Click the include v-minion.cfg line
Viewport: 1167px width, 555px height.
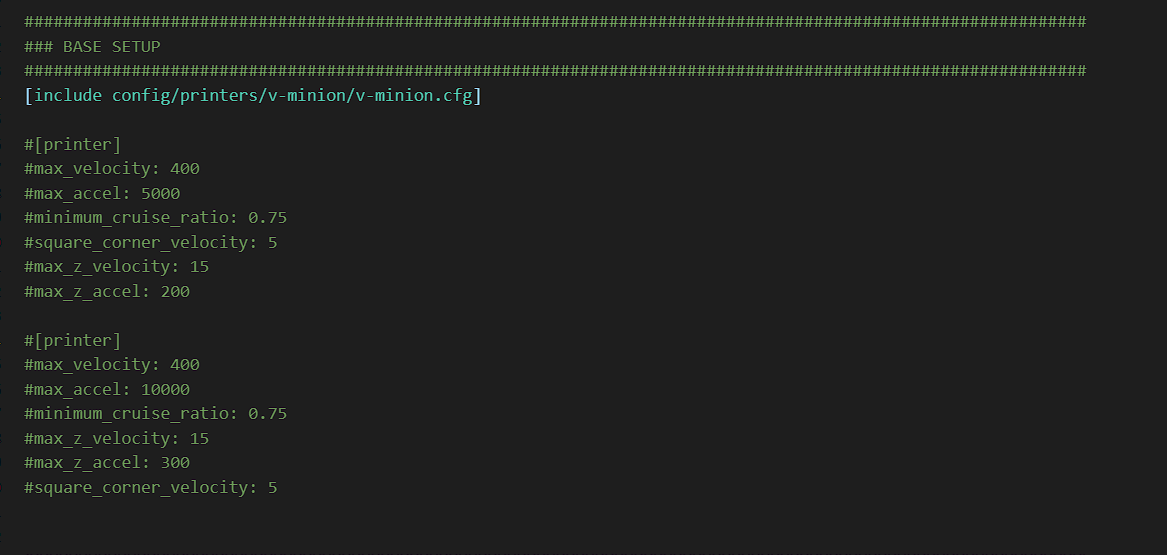[x=253, y=95]
